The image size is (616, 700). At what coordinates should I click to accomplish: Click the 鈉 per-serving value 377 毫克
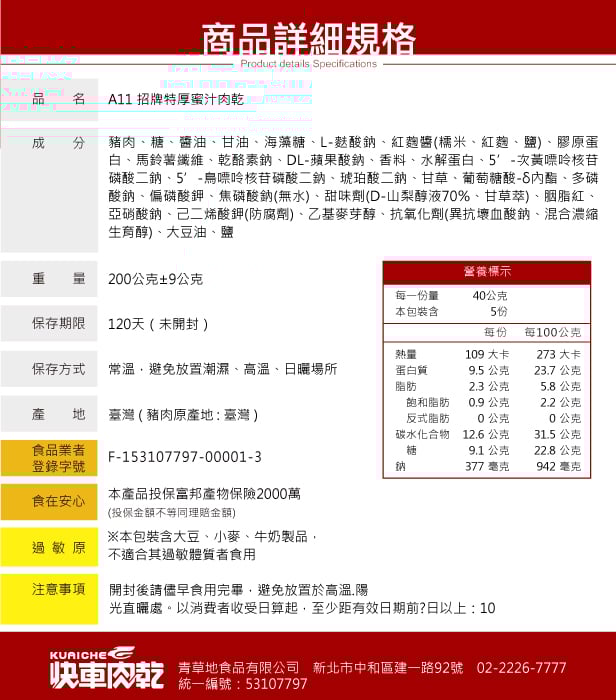(x=487, y=467)
